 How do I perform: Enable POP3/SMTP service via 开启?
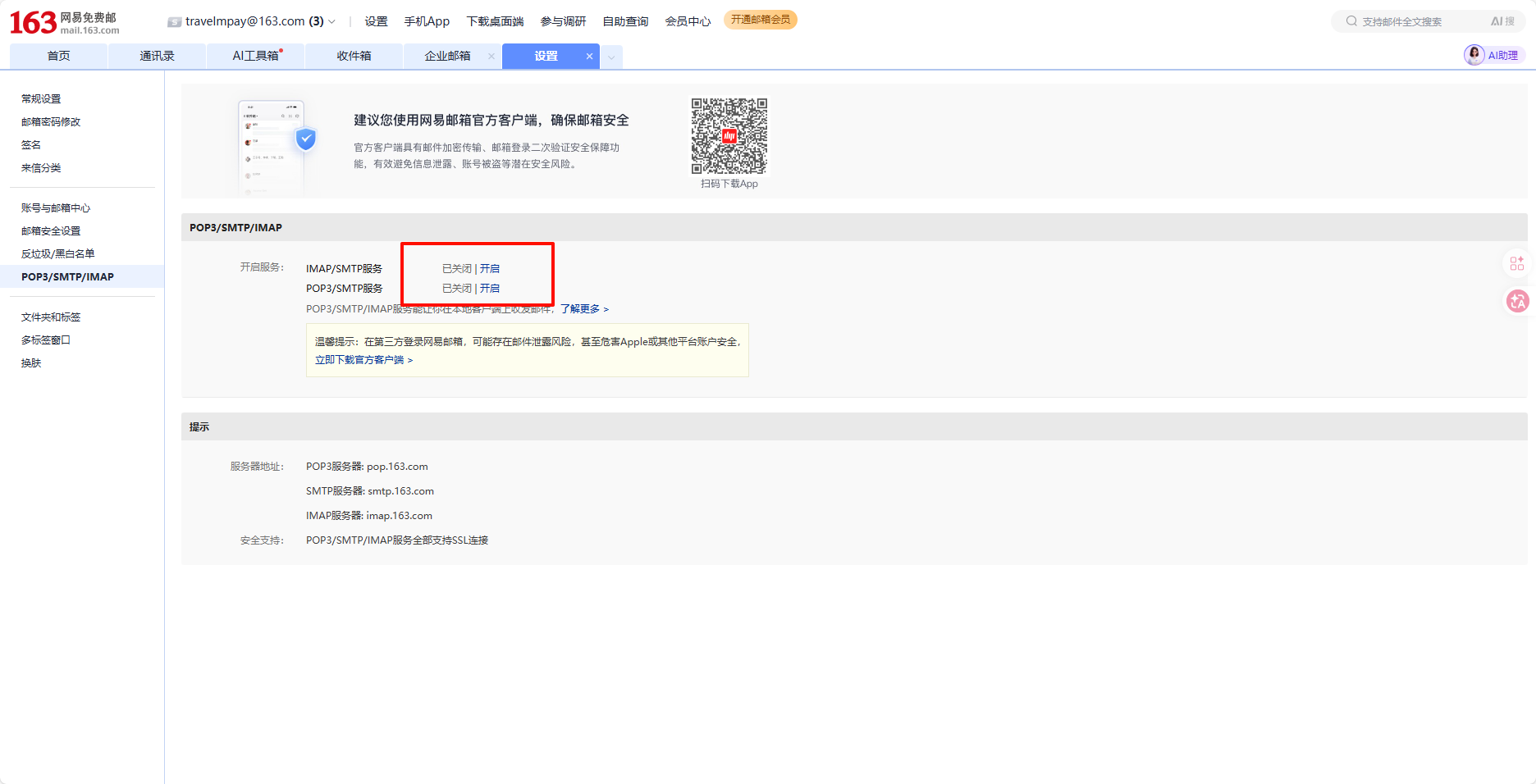pos(490,288)
